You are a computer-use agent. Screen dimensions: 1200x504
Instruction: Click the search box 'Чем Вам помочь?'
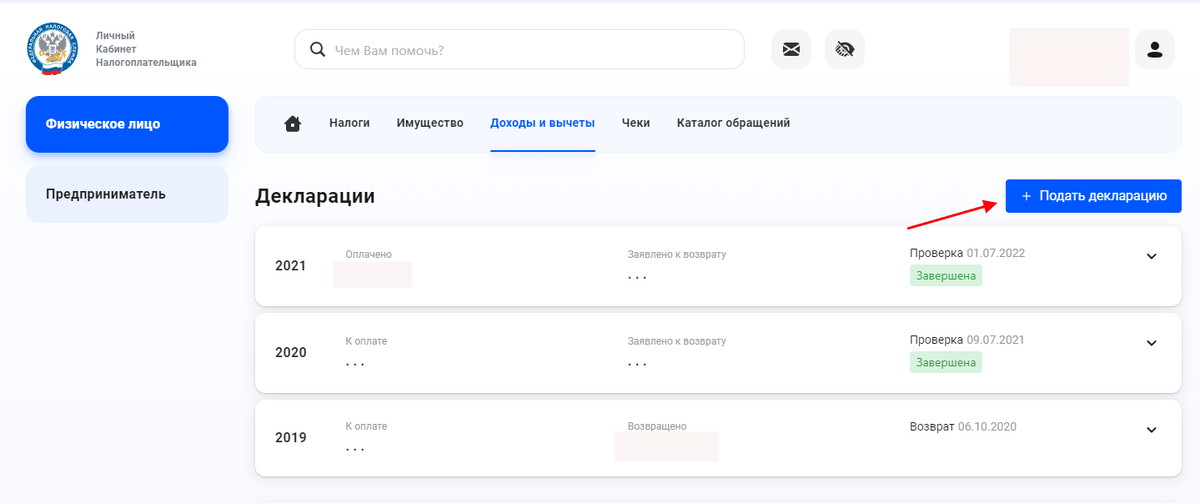(x=519, y=49)
